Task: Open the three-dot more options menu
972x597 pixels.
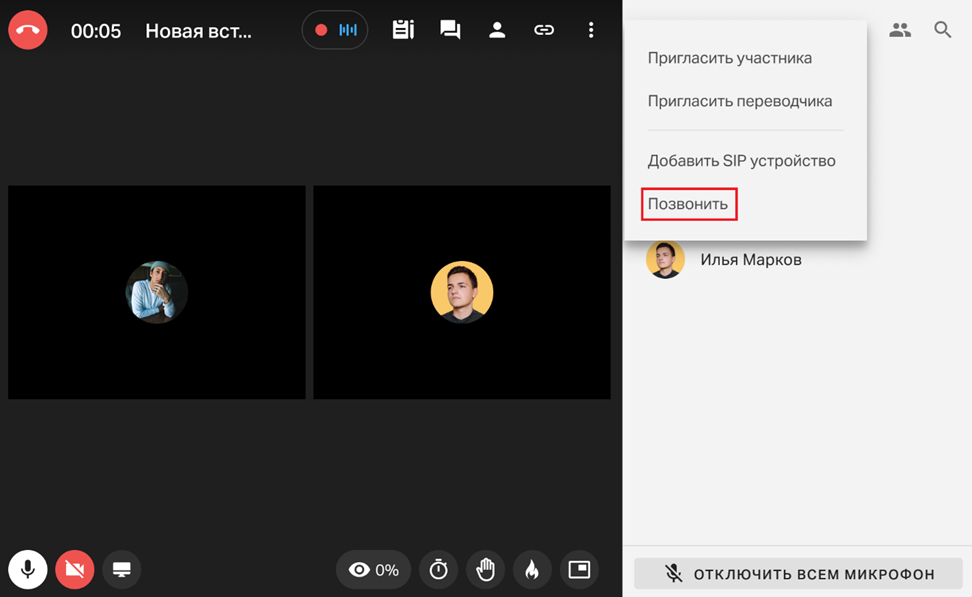Action: click(591, 30)
